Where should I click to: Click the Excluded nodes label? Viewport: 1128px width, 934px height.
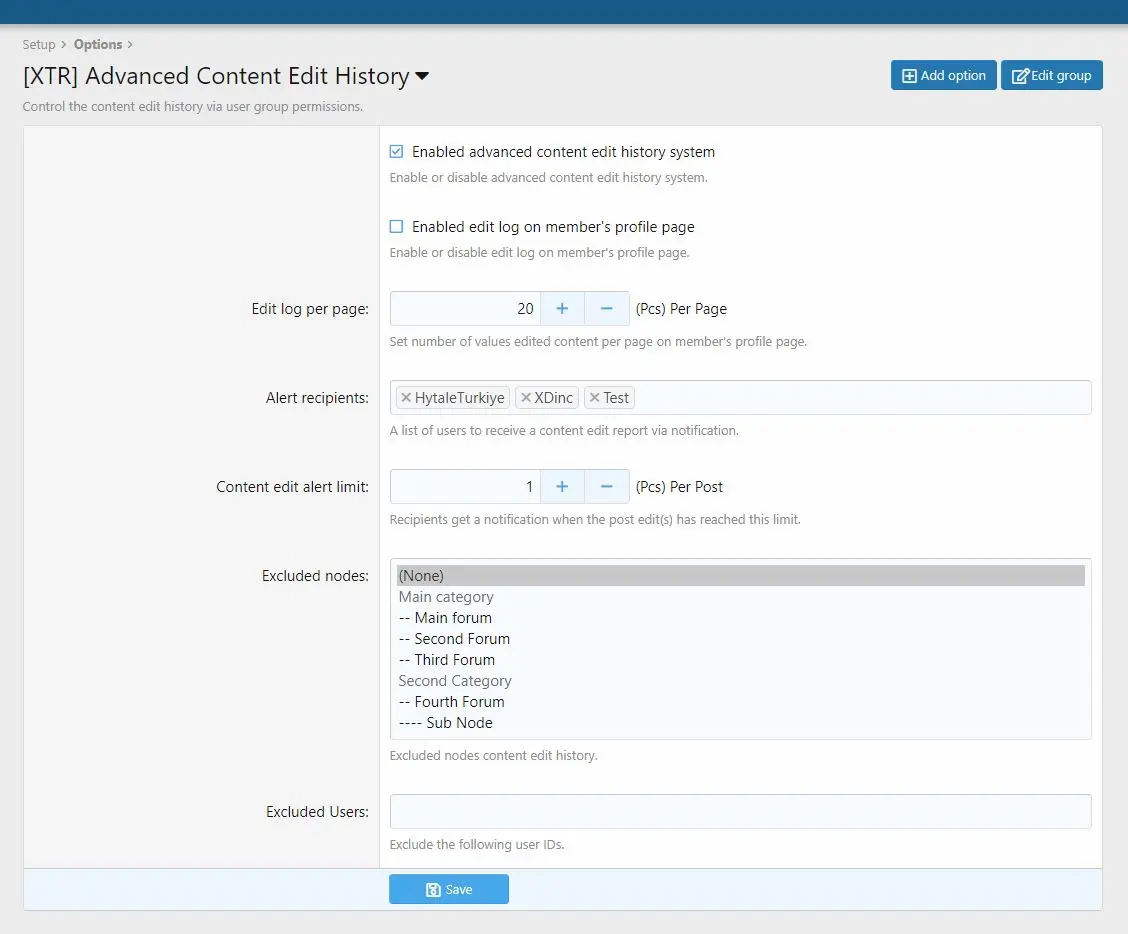click(x=315, y=576)
